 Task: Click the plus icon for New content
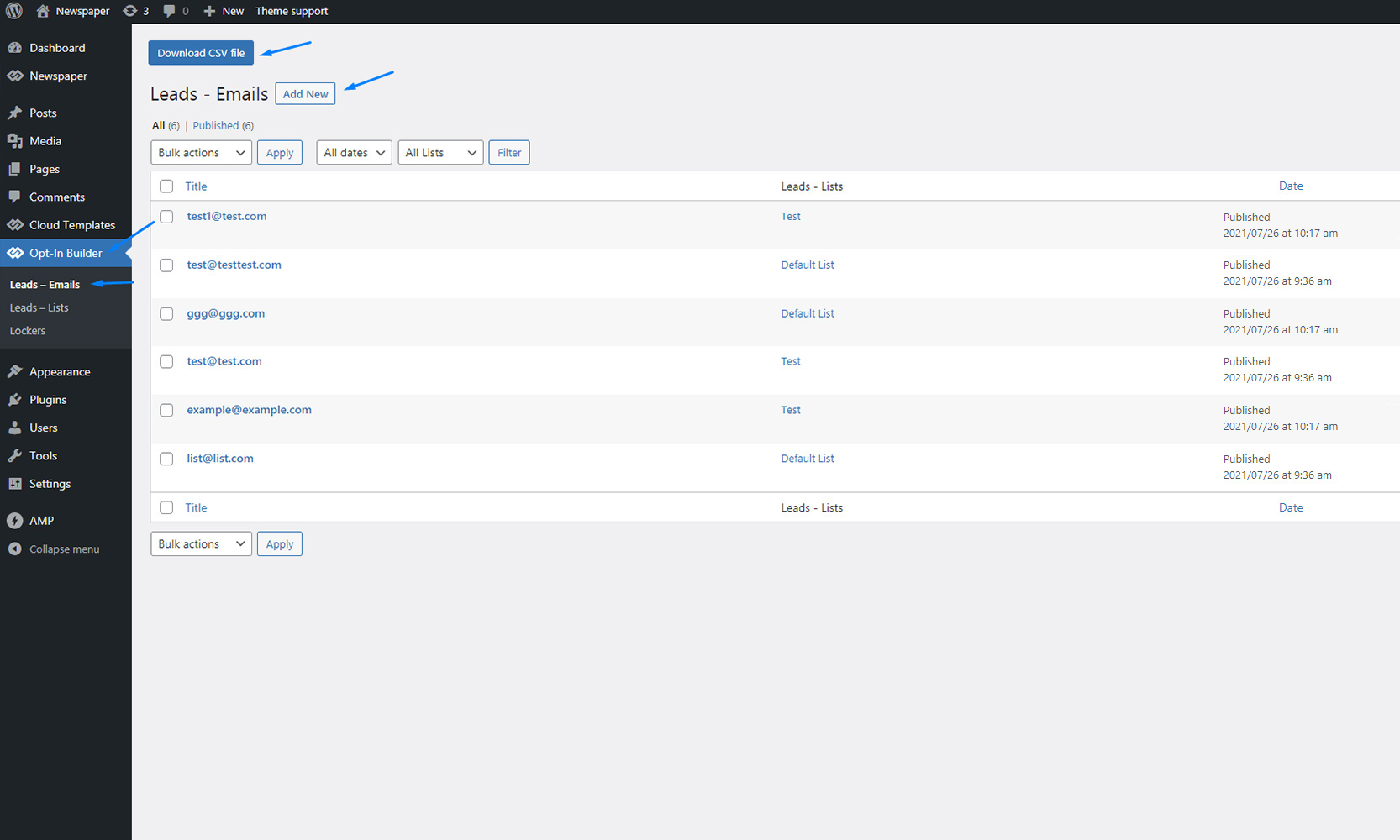pos(209,11)
